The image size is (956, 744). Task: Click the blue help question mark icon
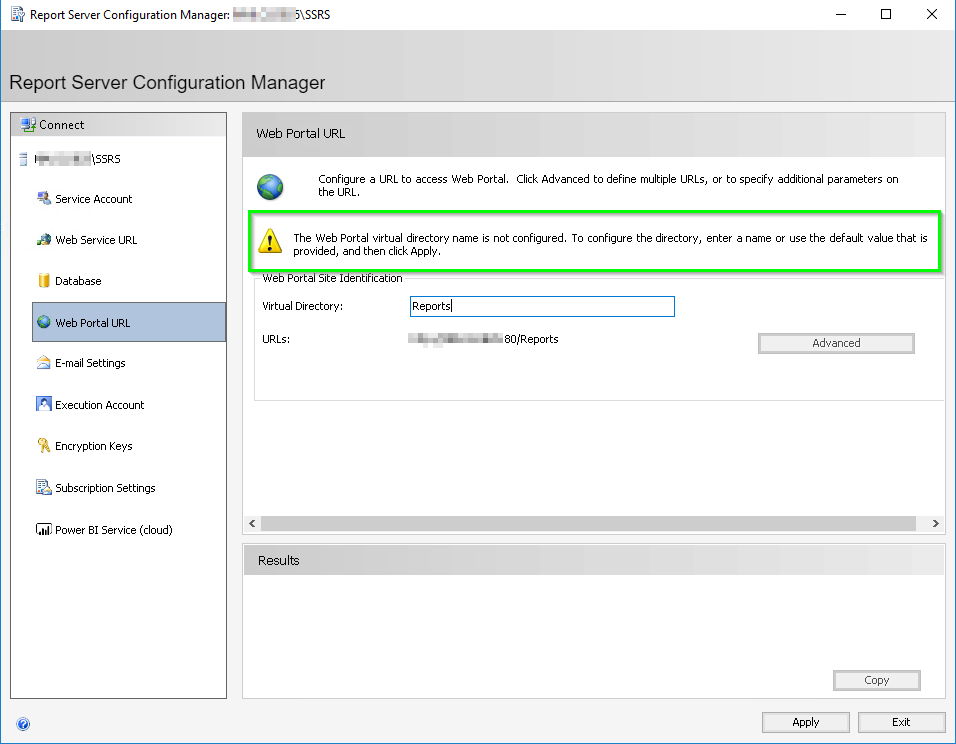[x=23, y=724]
